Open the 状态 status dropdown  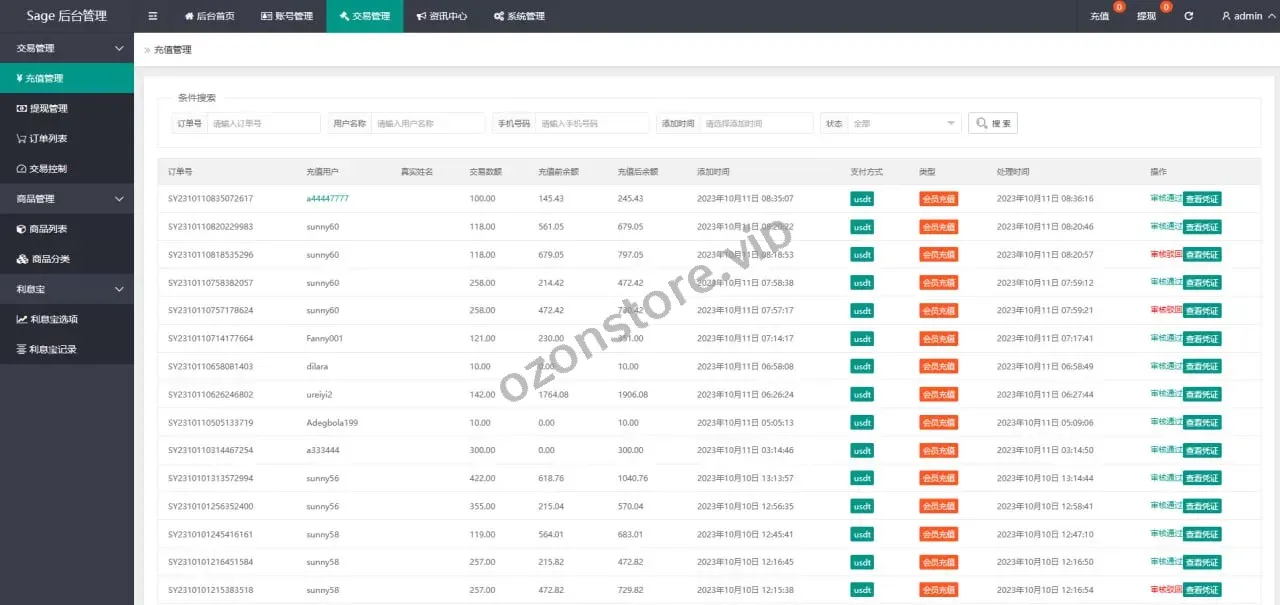click(905, 123)
